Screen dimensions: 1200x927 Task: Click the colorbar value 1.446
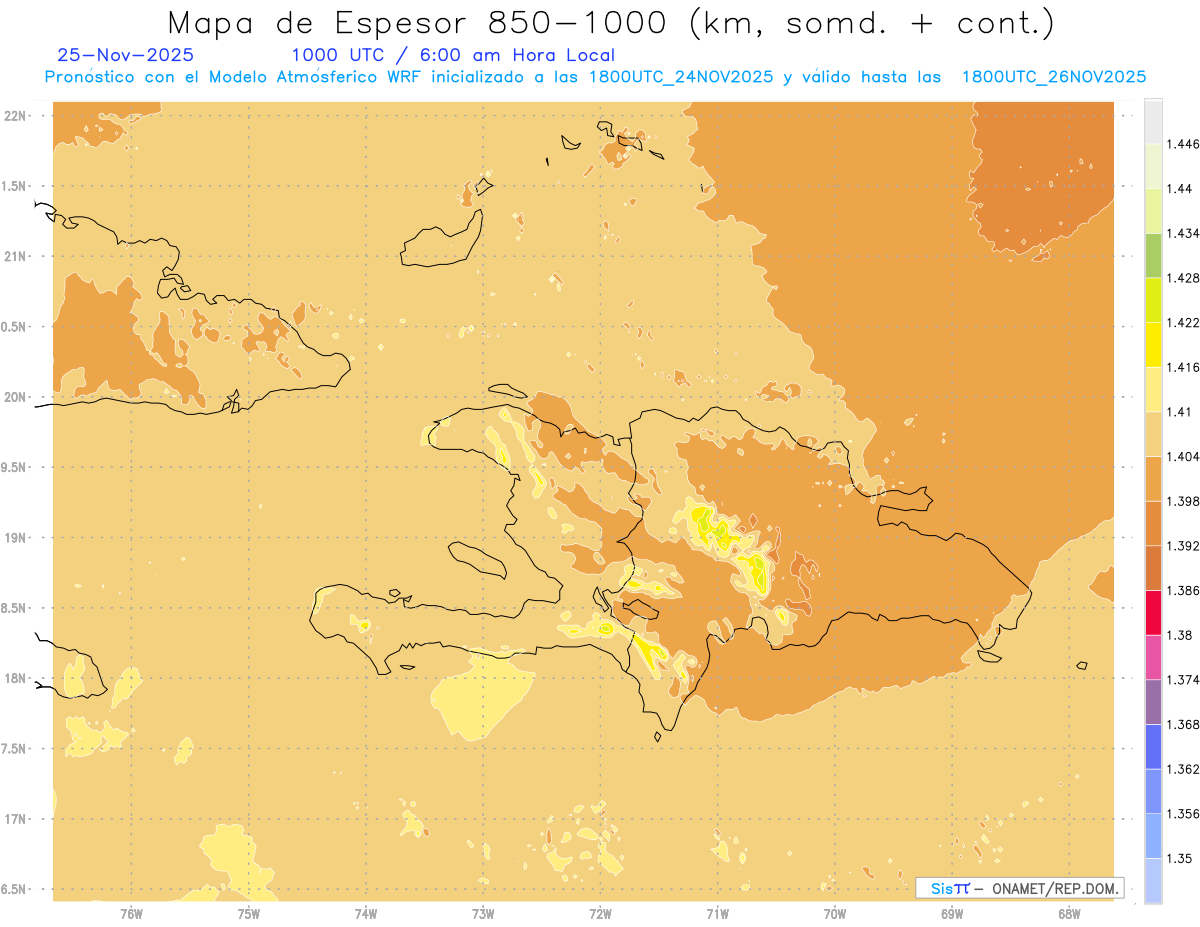click(1181, 144)
